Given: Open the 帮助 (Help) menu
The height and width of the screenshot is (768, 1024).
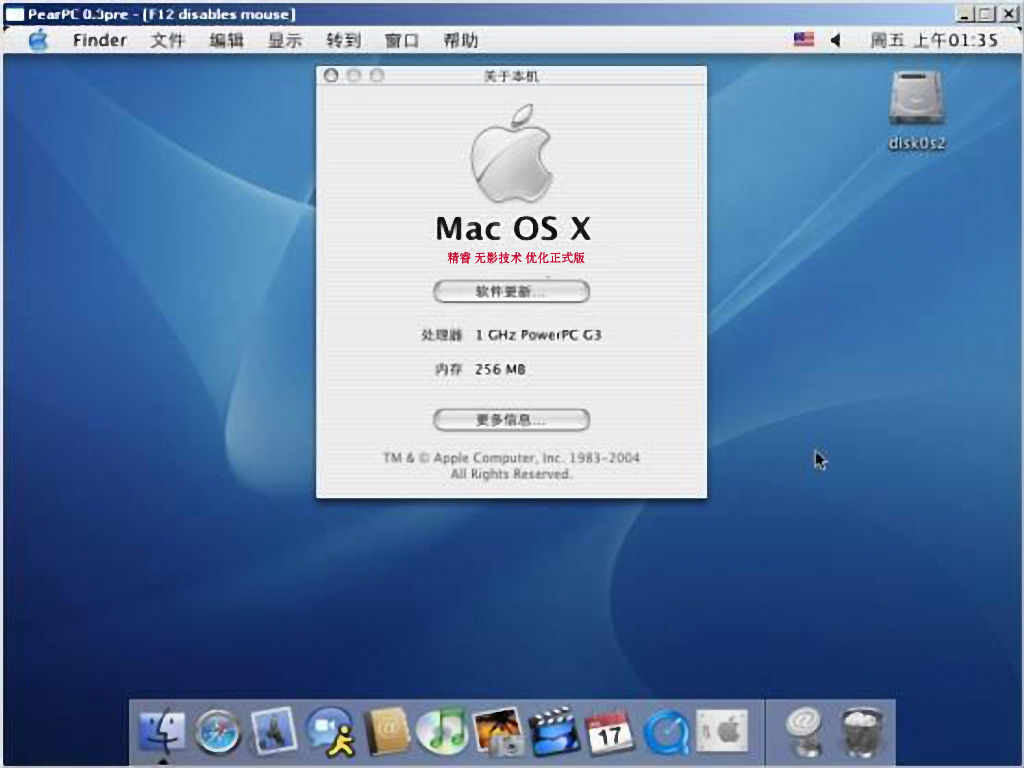Looking at the screenshot, I should coord(460,40).
